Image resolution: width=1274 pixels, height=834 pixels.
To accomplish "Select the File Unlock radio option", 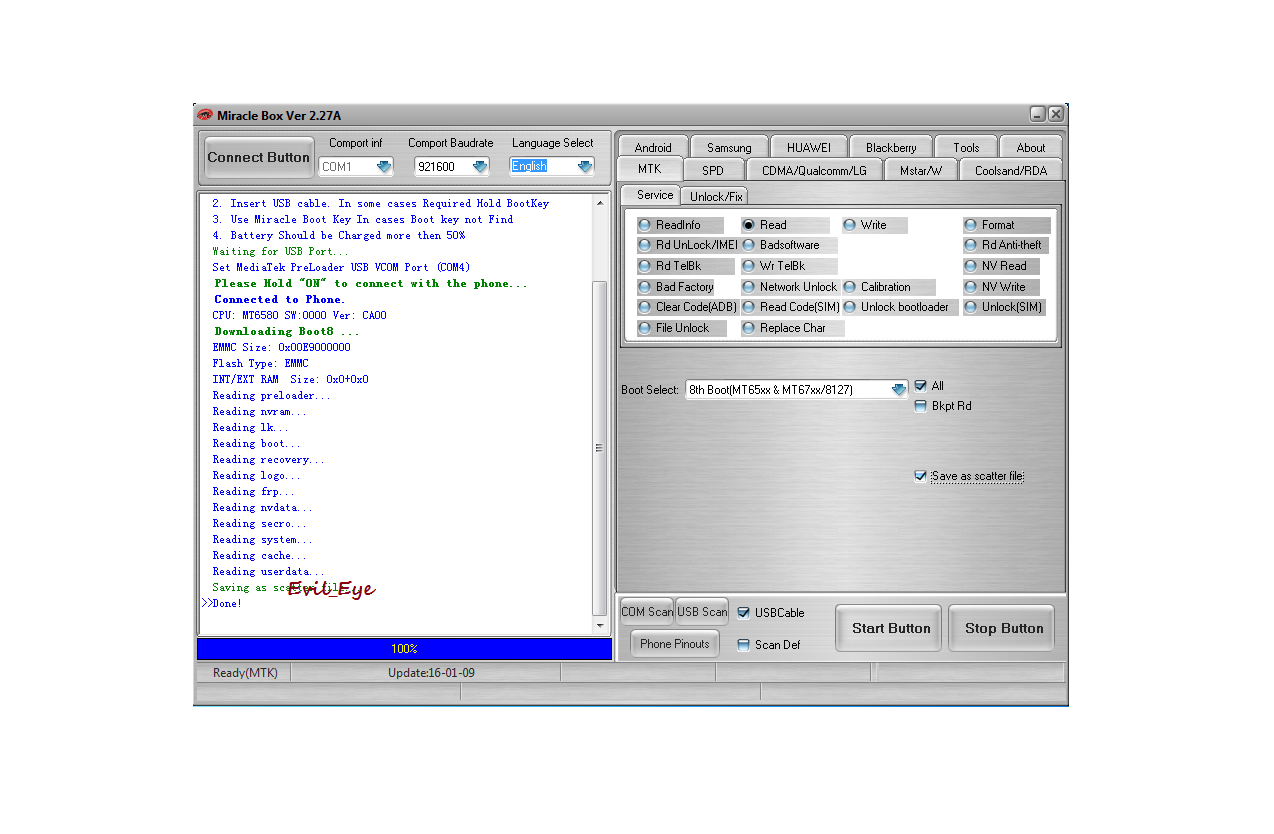I will (x=682, y=328).
